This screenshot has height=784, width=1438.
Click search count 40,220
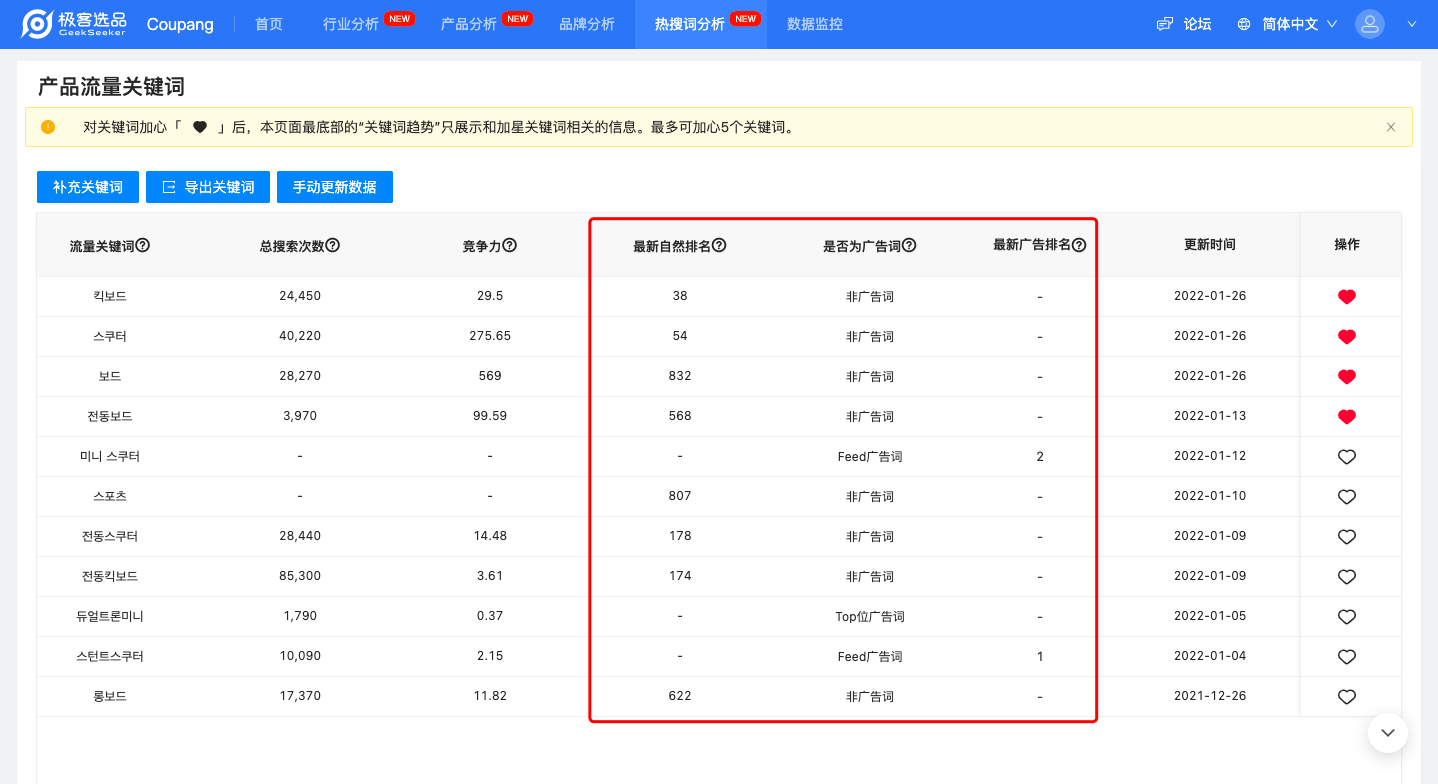[300, 337]
